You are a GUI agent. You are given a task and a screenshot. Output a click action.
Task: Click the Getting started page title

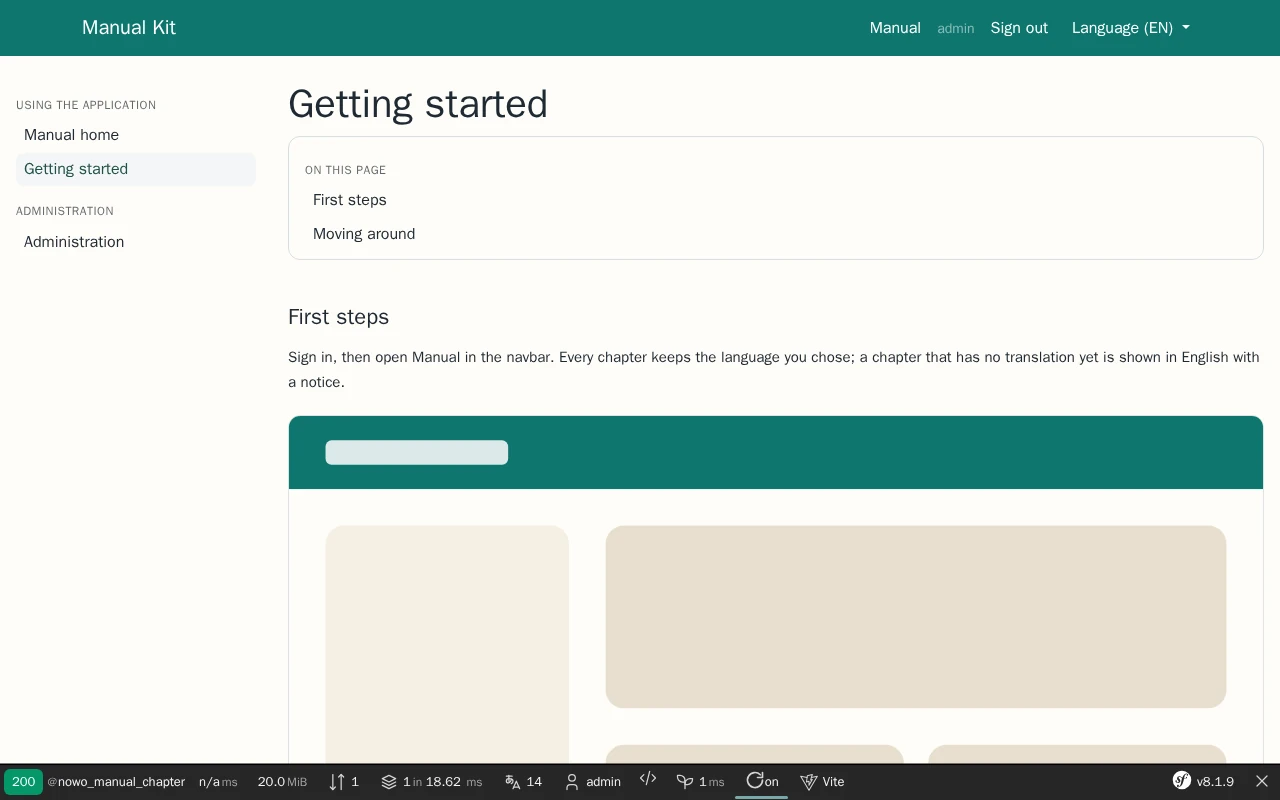coord(418,104)
